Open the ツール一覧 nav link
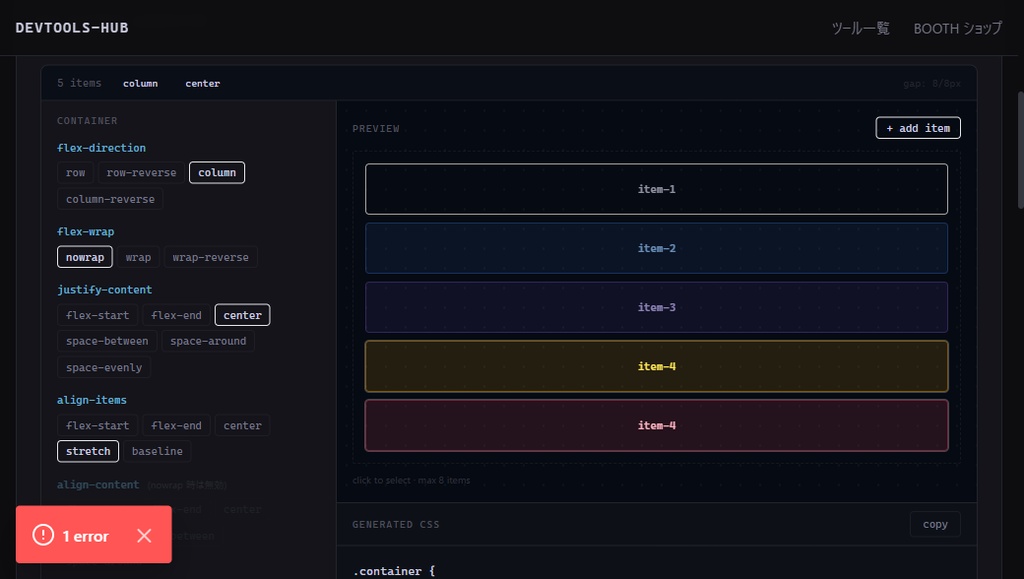 pyautogui.click(x=860, y=28)
